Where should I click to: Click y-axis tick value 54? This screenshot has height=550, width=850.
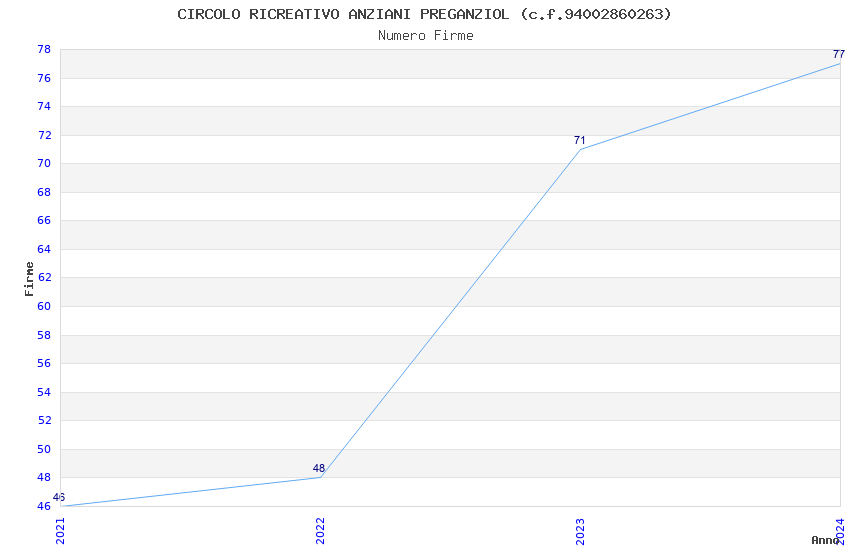(x=44, y=392)
